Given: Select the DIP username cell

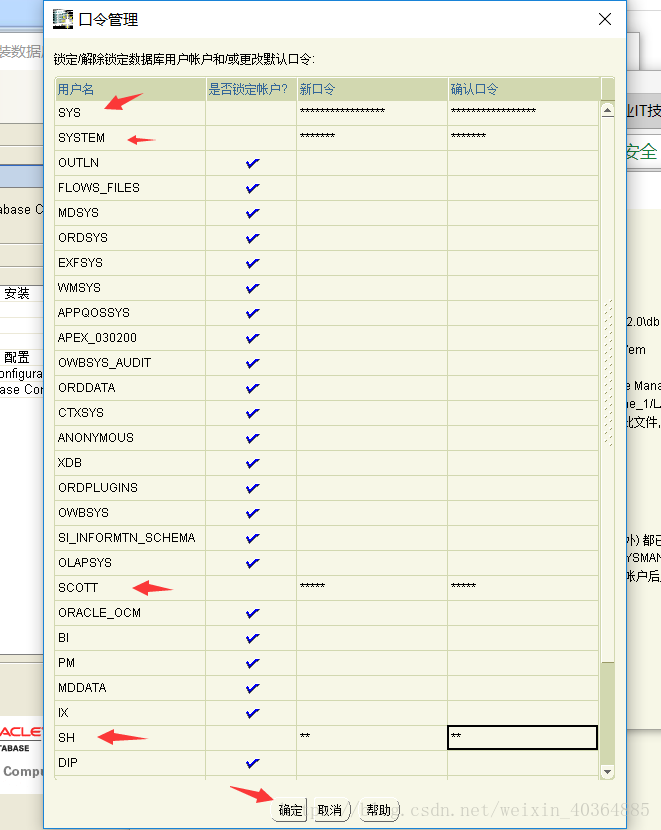Looking at the screenshot, I should click(130, 763).
